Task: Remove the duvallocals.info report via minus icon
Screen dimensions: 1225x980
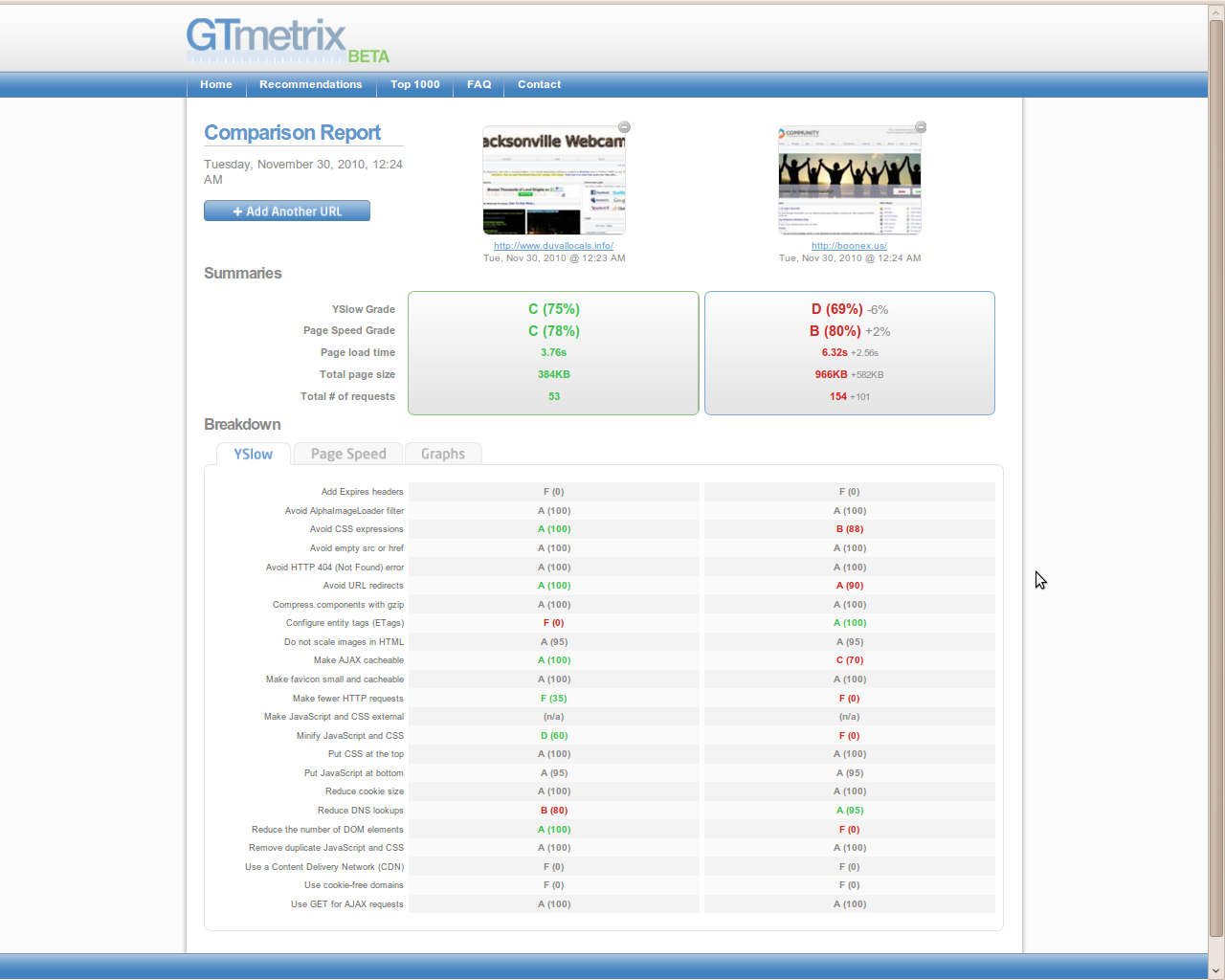Action: [x=624, y=127]
